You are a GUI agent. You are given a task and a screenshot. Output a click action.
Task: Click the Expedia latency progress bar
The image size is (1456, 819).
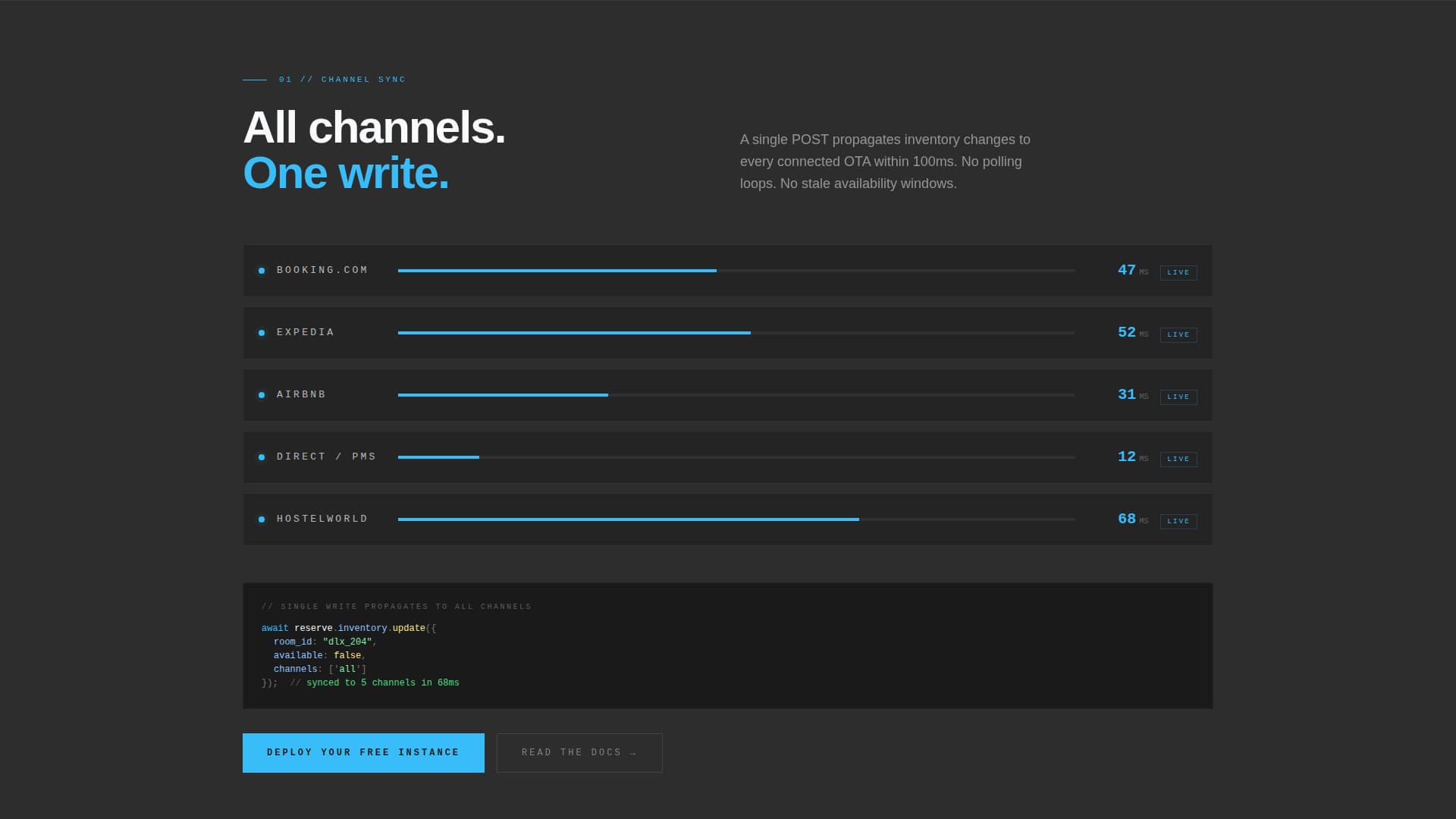point(736,333)
